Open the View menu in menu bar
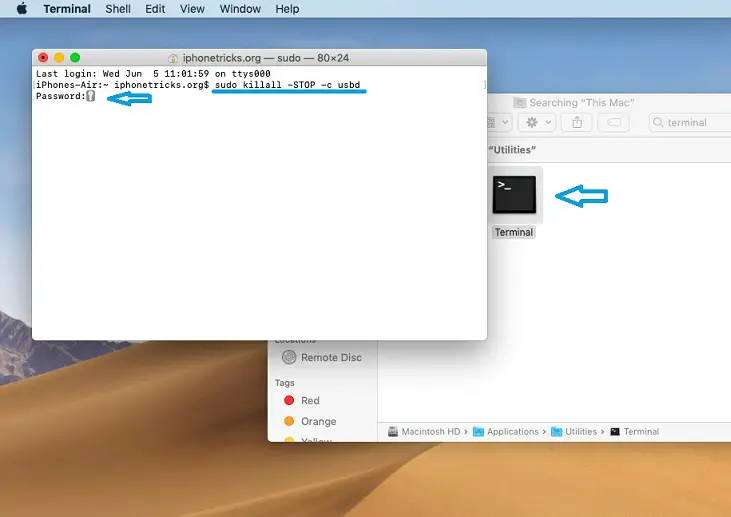Viewport: 731px width, 517px height. 192,9
